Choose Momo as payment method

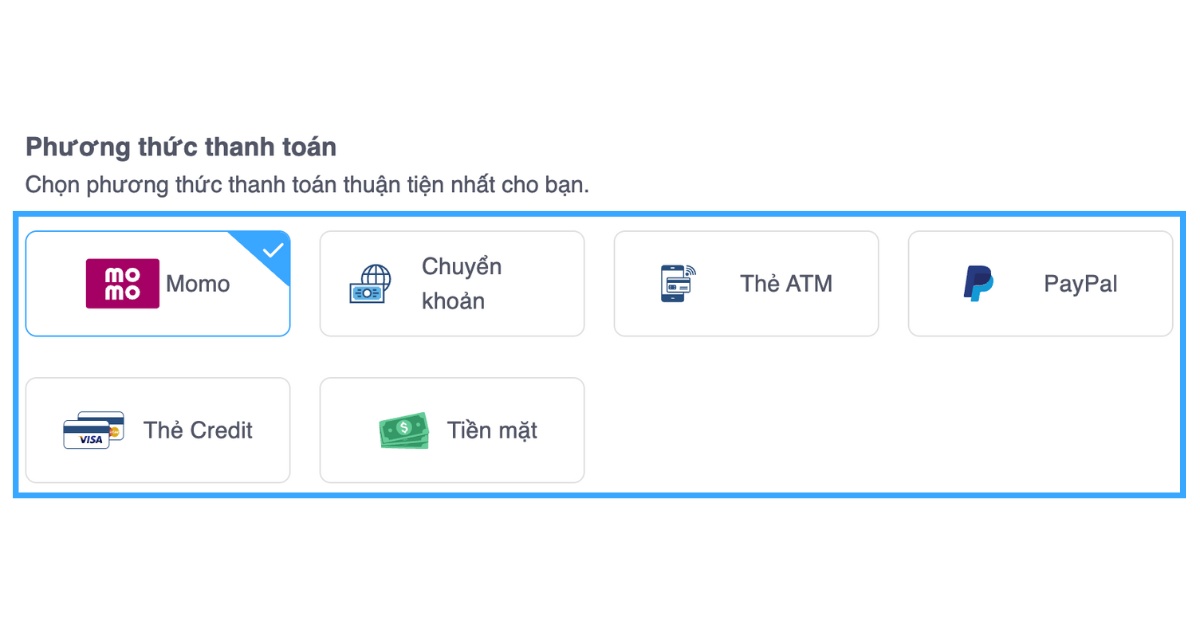[157, 284]
